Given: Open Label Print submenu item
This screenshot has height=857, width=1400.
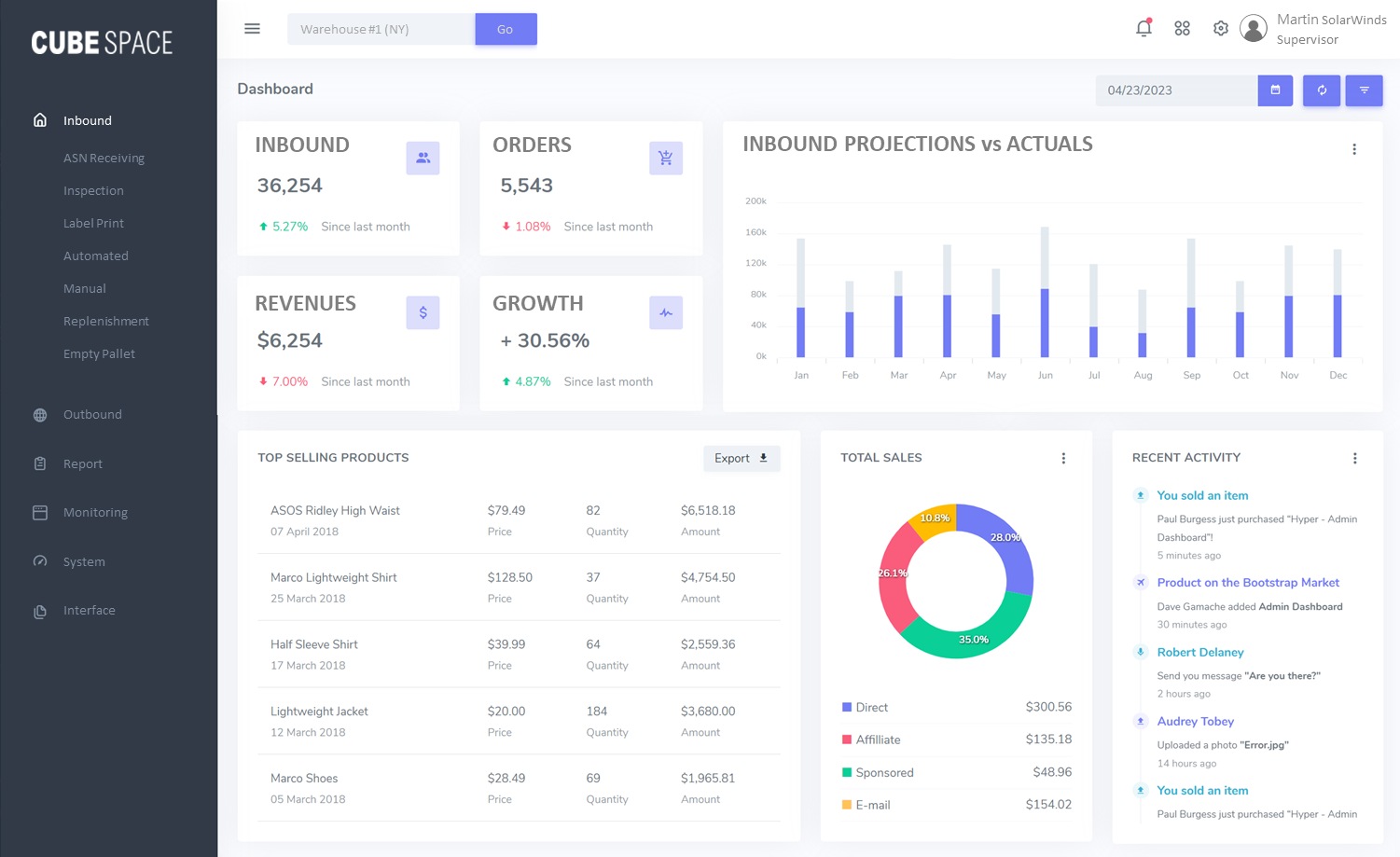Looking at the screenshot, I should click(x=93, y=224).
